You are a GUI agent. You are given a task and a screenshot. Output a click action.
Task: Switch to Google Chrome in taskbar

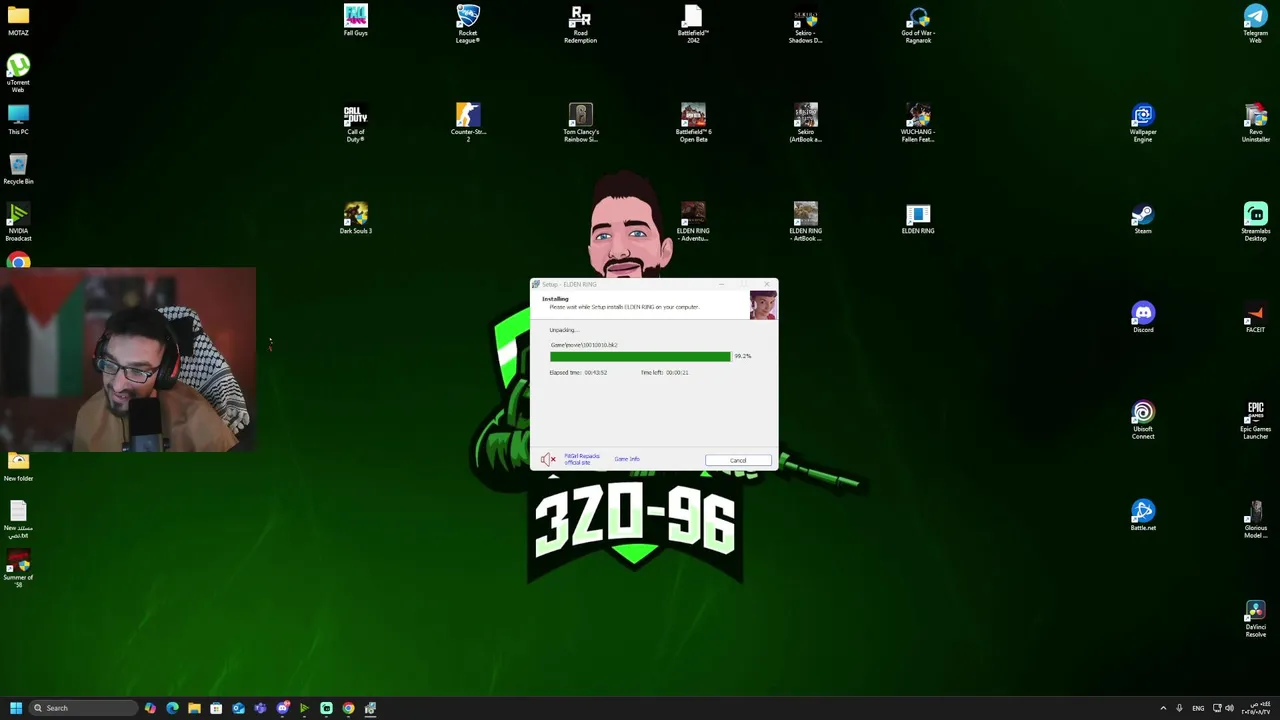[x=348, y=708]
